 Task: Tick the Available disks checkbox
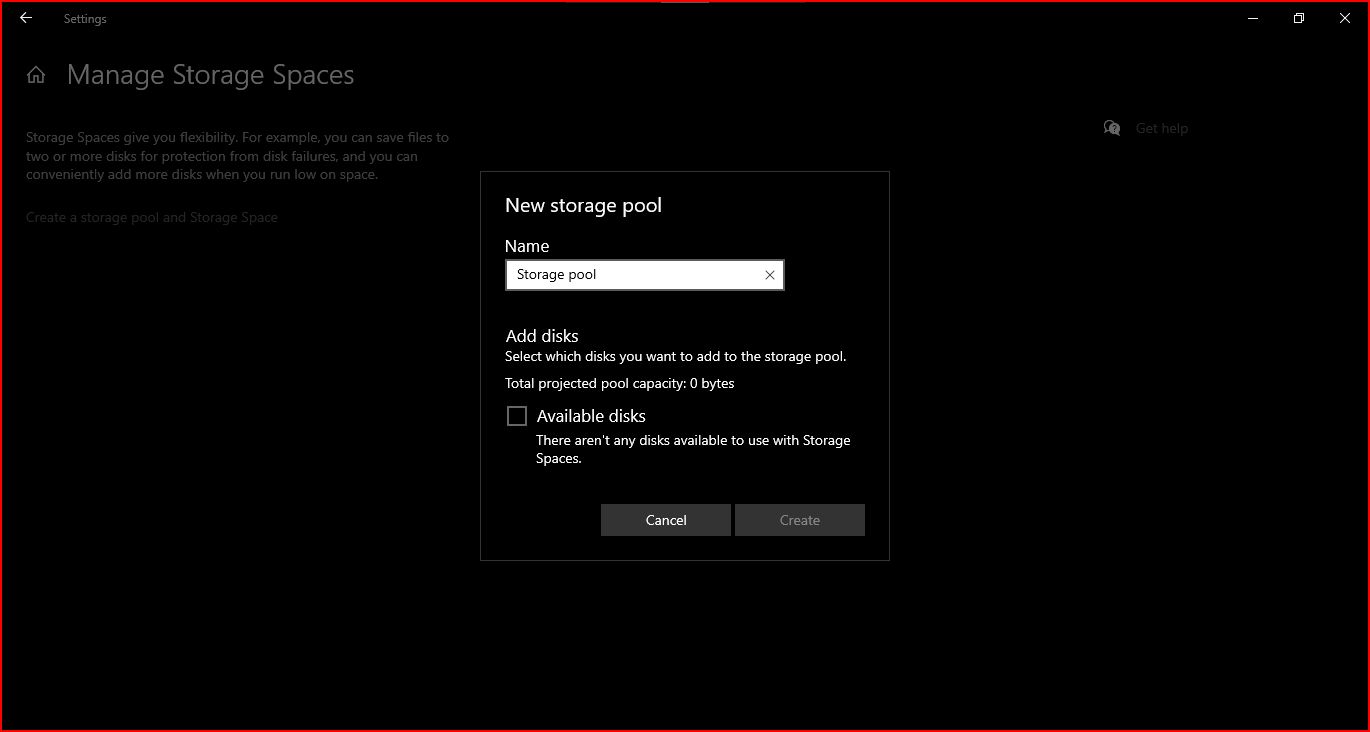click(517, 416)
